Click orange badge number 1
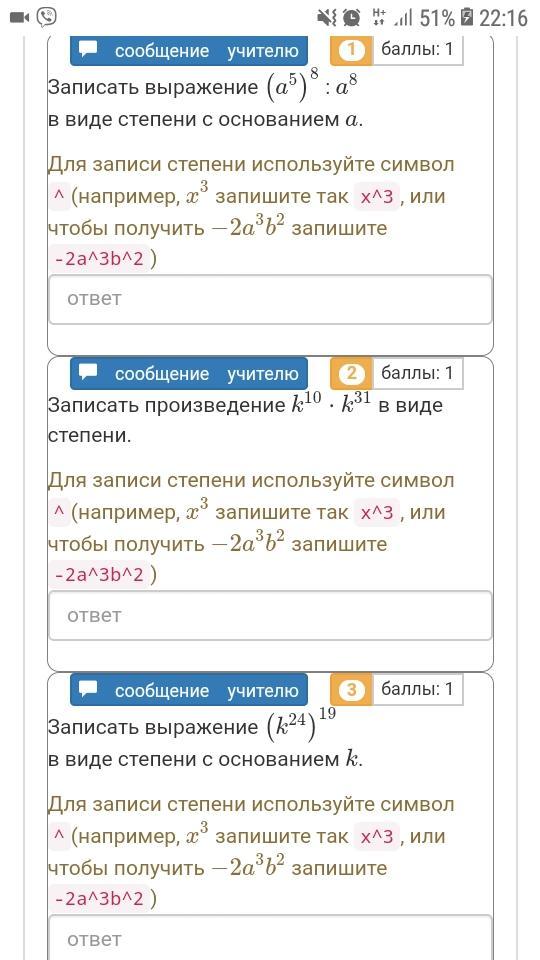This screenshot has height=960, width=540. [351, 50]
